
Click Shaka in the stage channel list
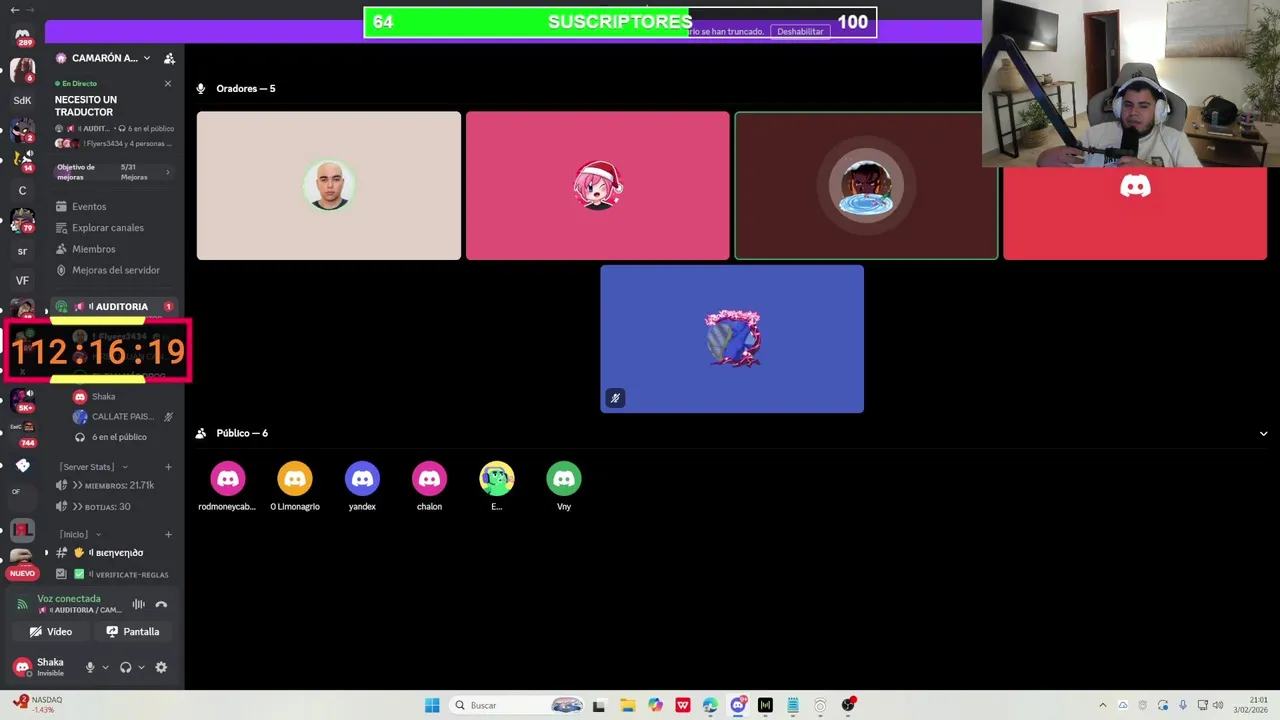[x=103, y=397]
